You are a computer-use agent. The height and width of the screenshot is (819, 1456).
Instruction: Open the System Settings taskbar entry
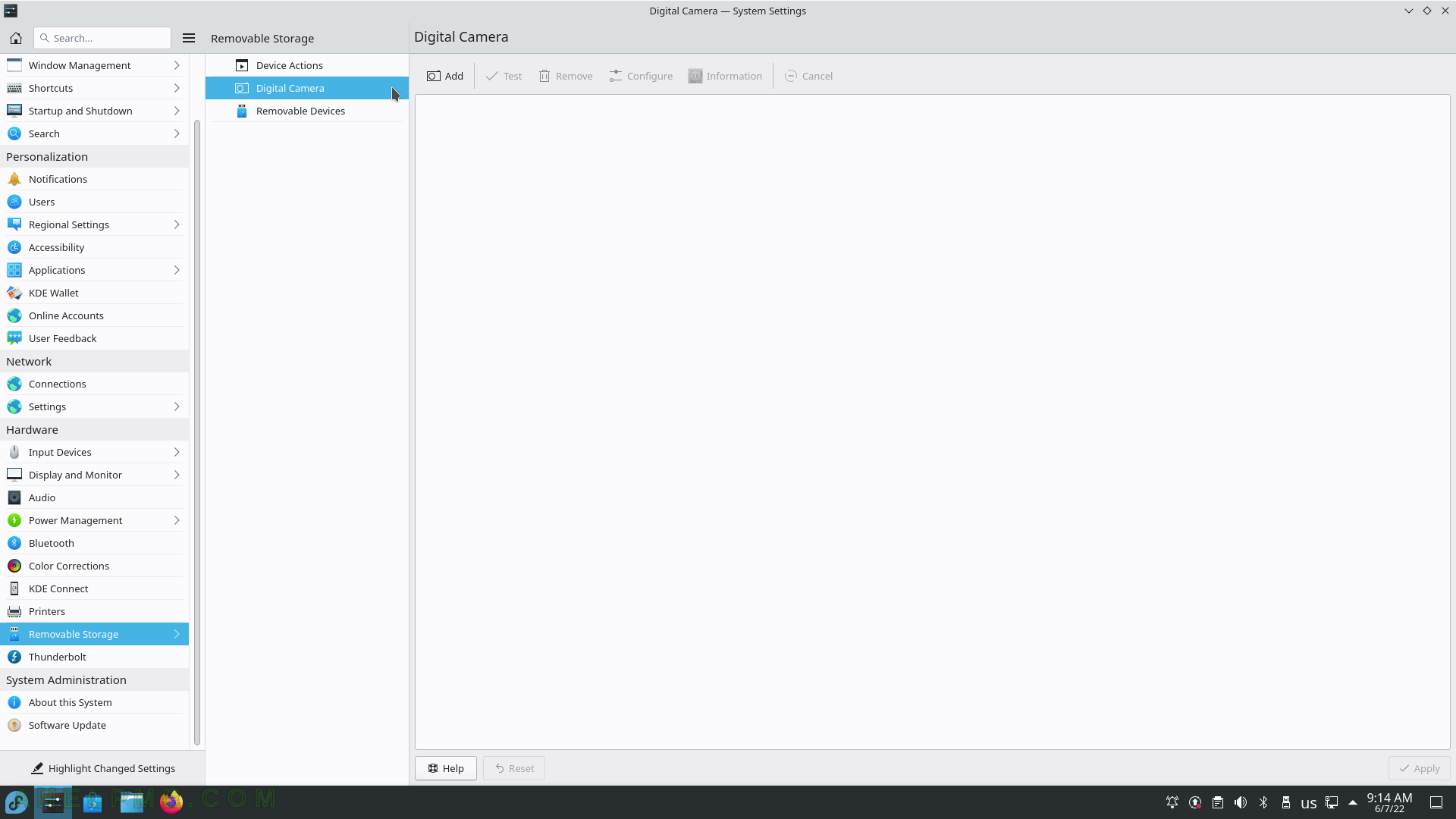tap(53, 802)
